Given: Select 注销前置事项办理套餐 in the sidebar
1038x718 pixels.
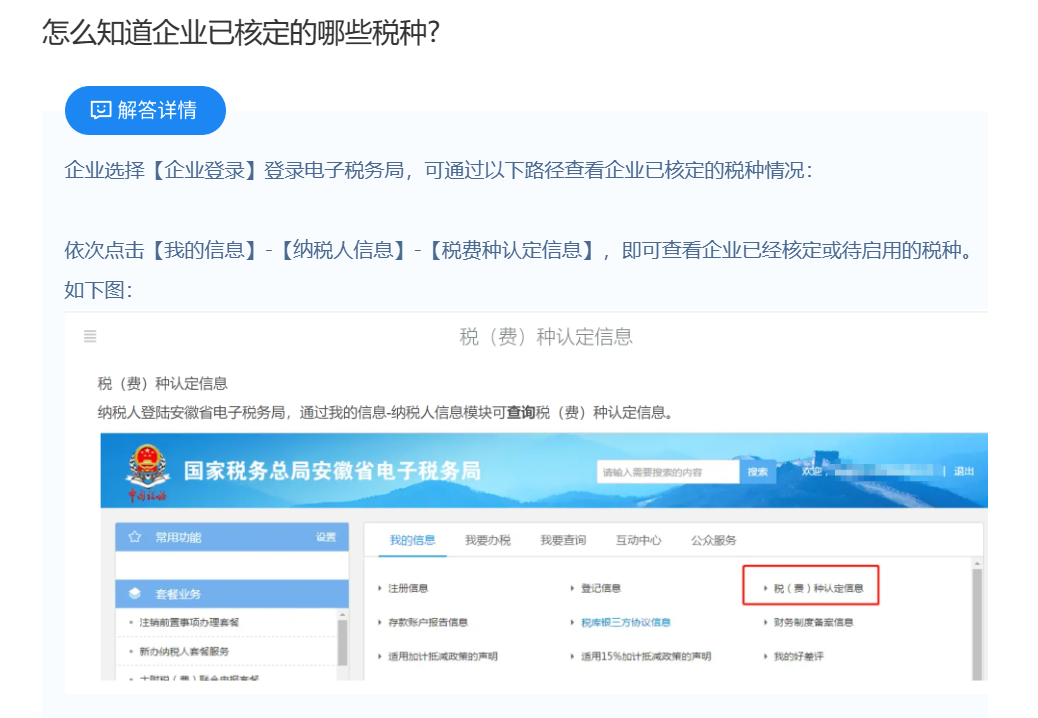Looking at the screenshot, I should click(189, 622).
